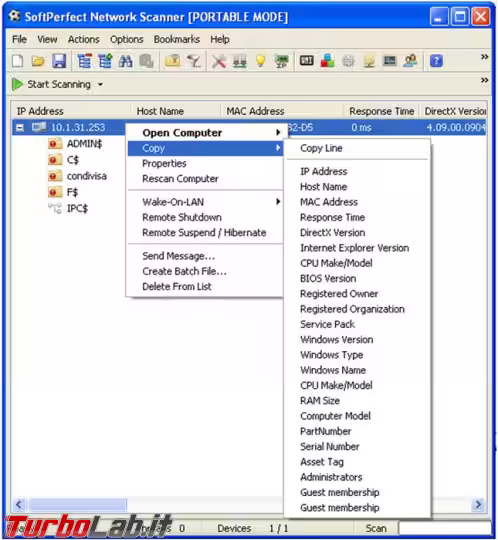
Task: Click the horizontal scrollbar left arrow
Action: tap(20, 505)
